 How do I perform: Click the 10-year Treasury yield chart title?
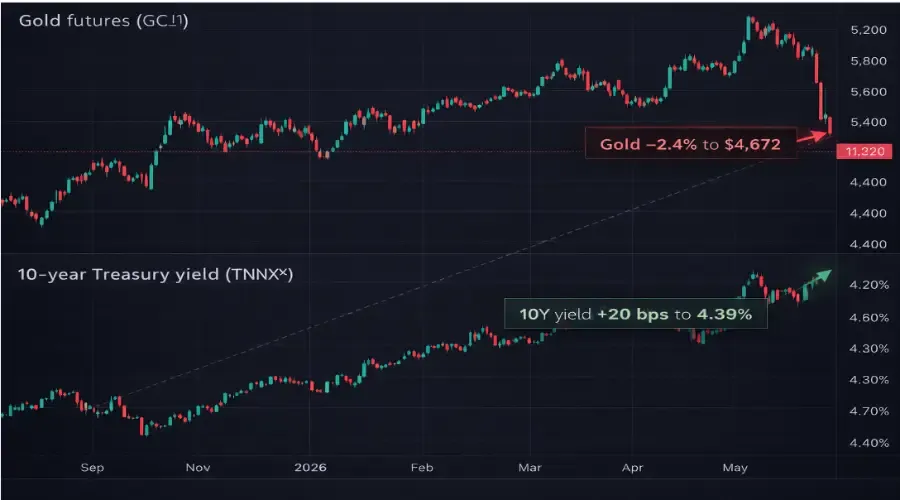(x=156, y=274)
